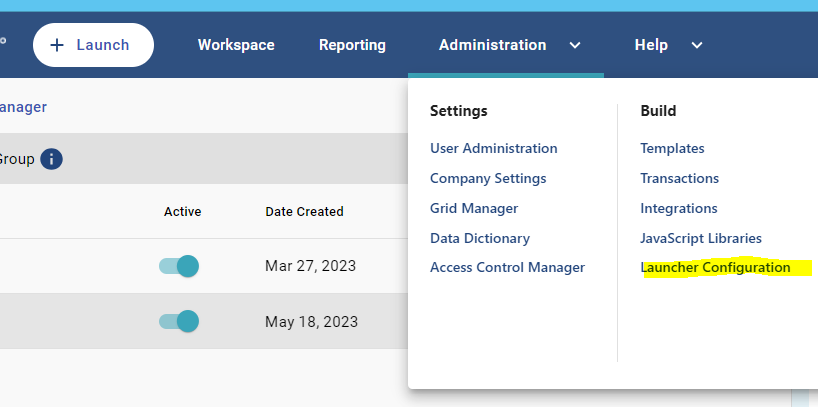Expand the Help dropdown chevron
Image resolution: width=818 pixels, height=407 pixels.
tap(697, 45)
